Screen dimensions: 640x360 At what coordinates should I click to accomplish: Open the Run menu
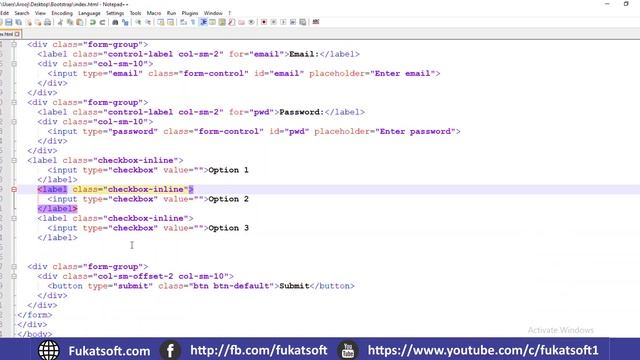pyautogui.click(x=171, y=13)
